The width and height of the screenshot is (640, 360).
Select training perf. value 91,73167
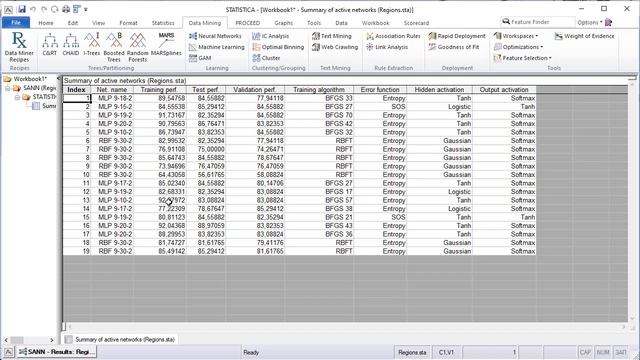coord(160,115)
